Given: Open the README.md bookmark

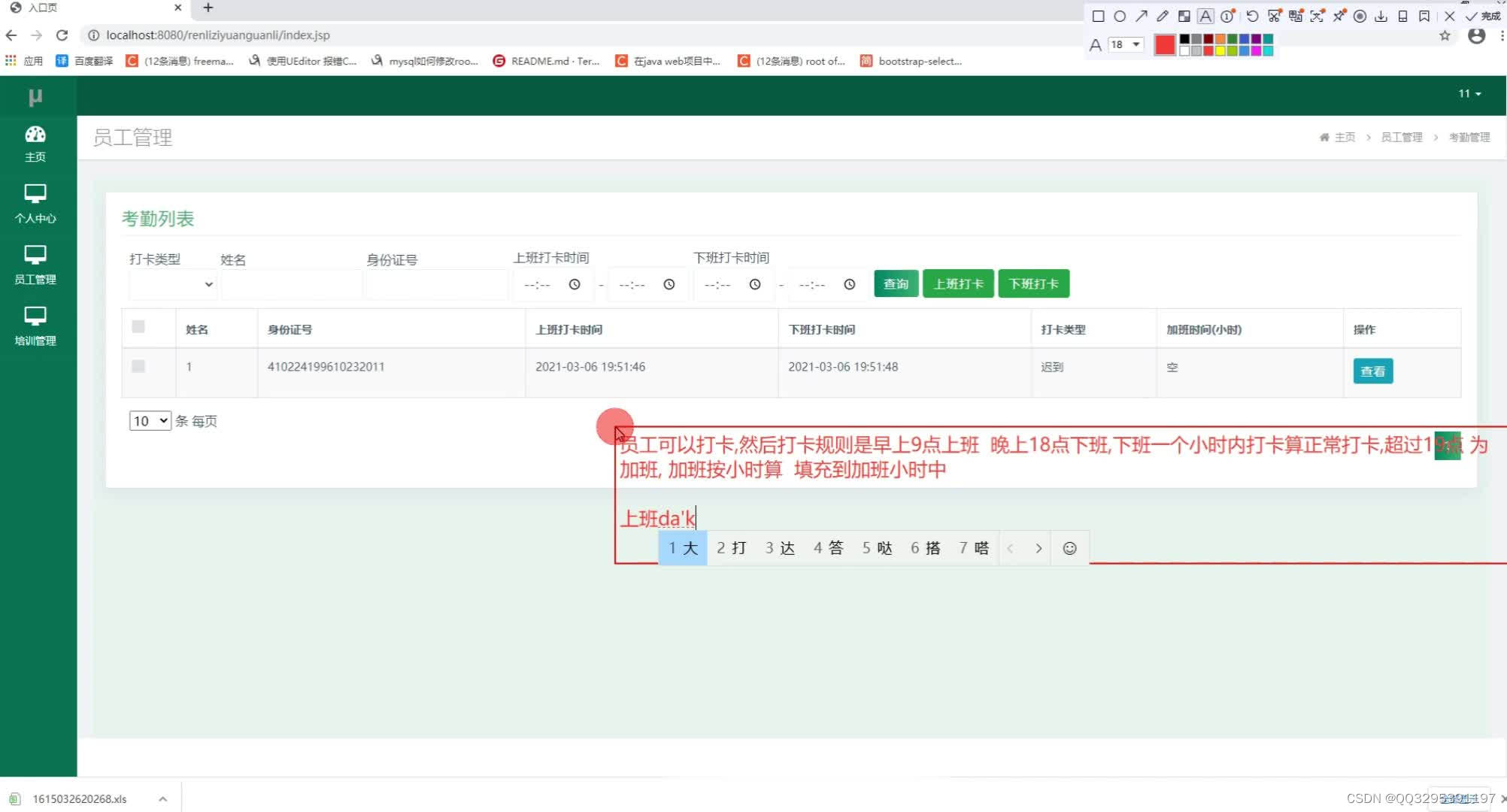Looking at the screenshot, I should point(546,61).
